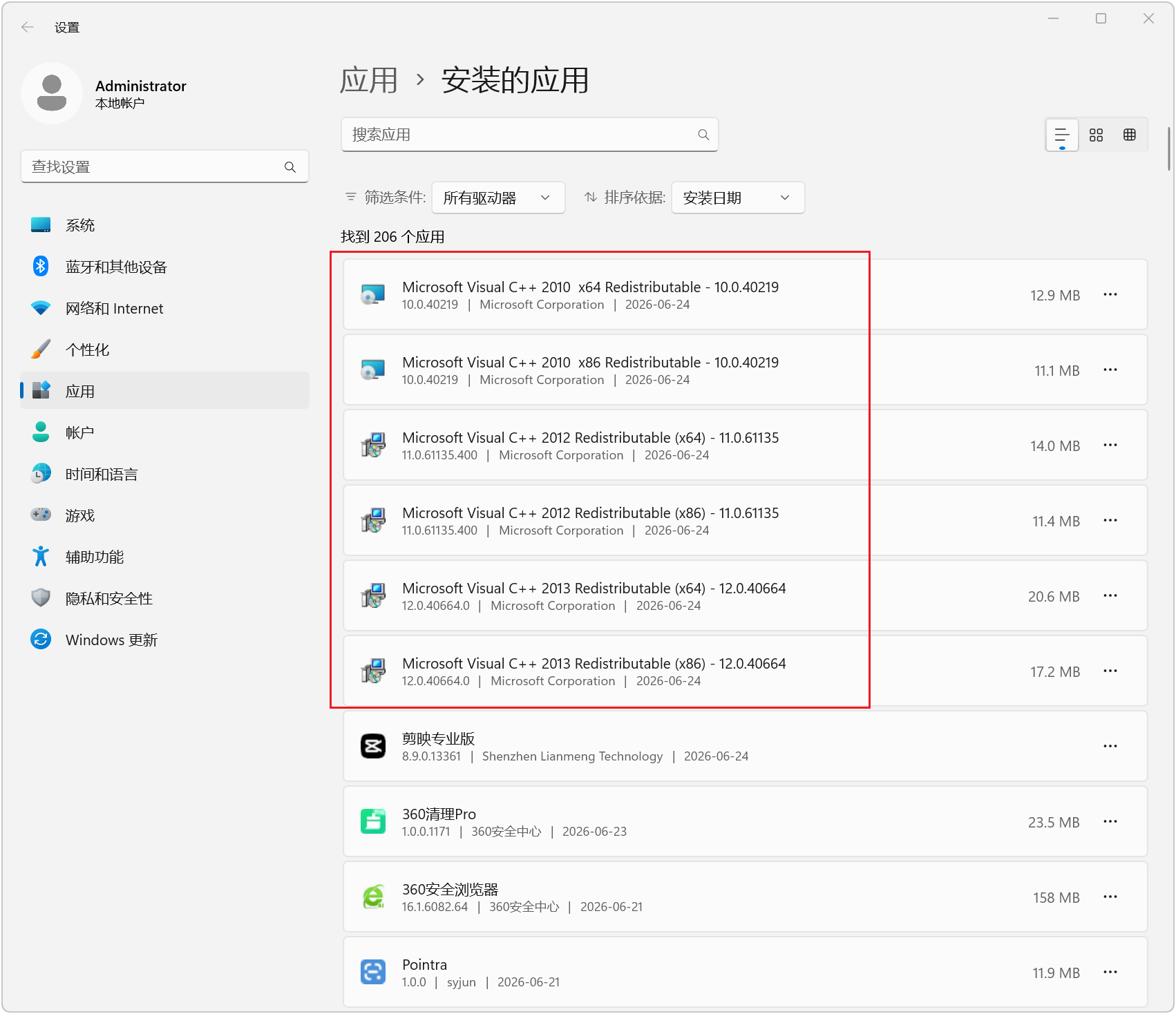The height and width of the screenshot is (1014, 1176).
Task: Open more options for Visual C++ 2012 (x64)
Action: click(x=1110, y=445)
